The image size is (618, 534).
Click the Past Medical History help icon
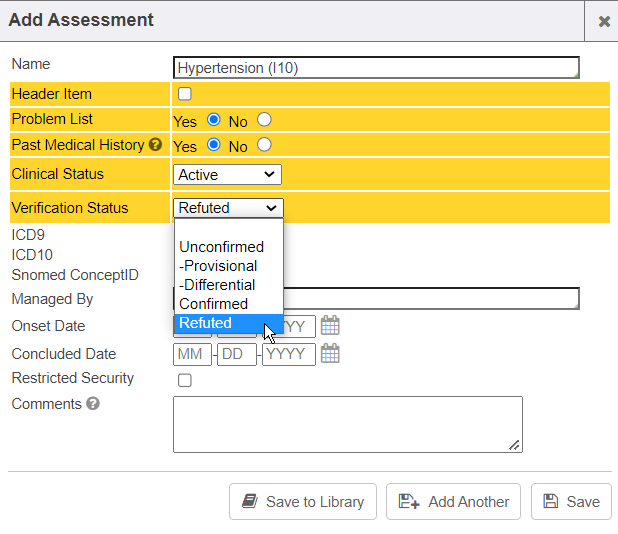click(x=155, y=145)
